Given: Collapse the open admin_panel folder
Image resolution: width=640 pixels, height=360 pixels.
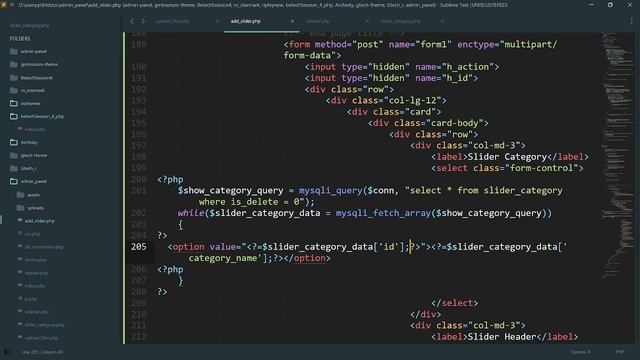Looking at the screenshot, I should (13, 181).
